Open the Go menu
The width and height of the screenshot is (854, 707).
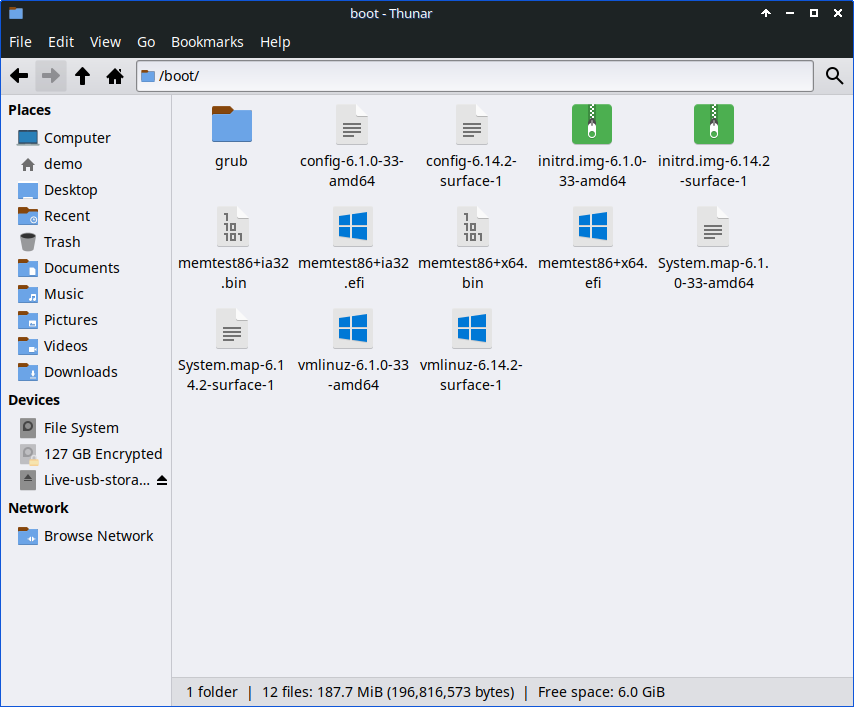[146, 42]
